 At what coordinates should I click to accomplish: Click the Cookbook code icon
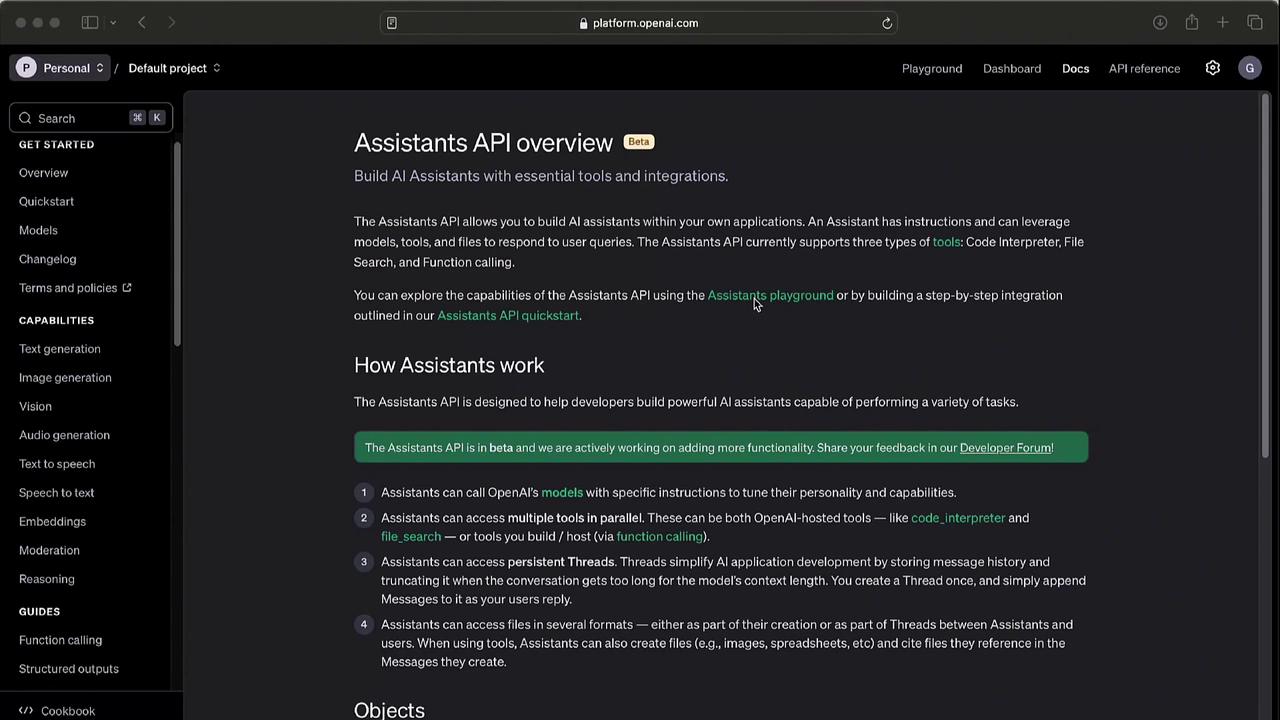26,711
